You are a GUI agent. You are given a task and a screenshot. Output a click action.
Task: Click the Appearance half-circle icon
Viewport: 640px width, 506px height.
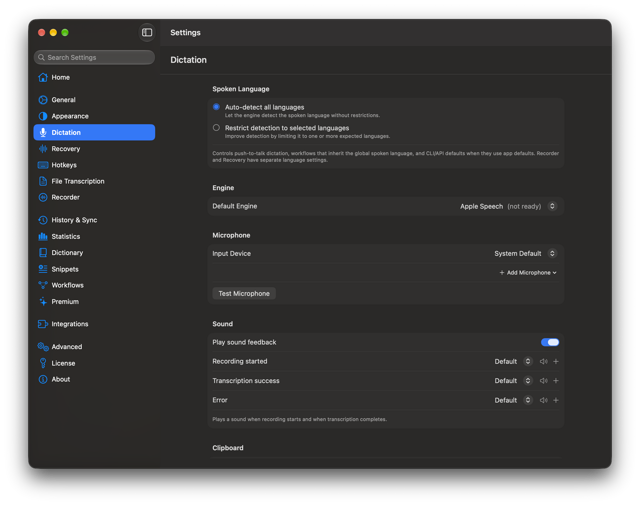point(43,116)
